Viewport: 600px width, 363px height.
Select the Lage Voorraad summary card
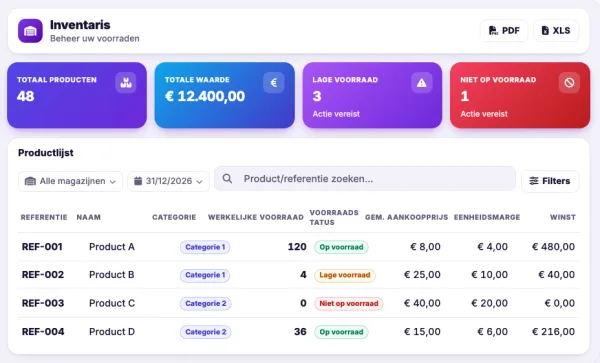(x=372, y=95)
